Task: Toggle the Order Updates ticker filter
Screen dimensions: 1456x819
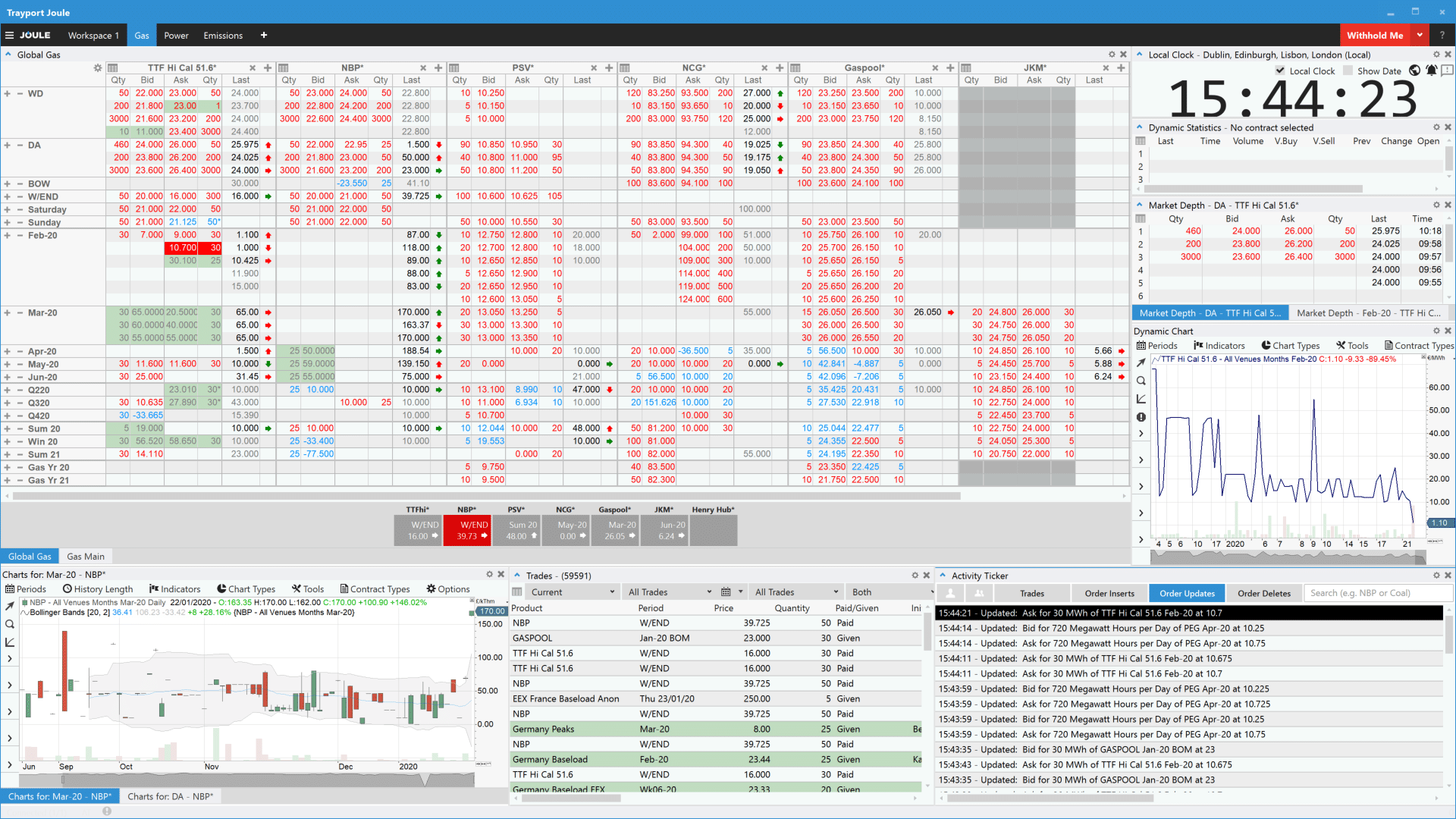Action: 1187,594
